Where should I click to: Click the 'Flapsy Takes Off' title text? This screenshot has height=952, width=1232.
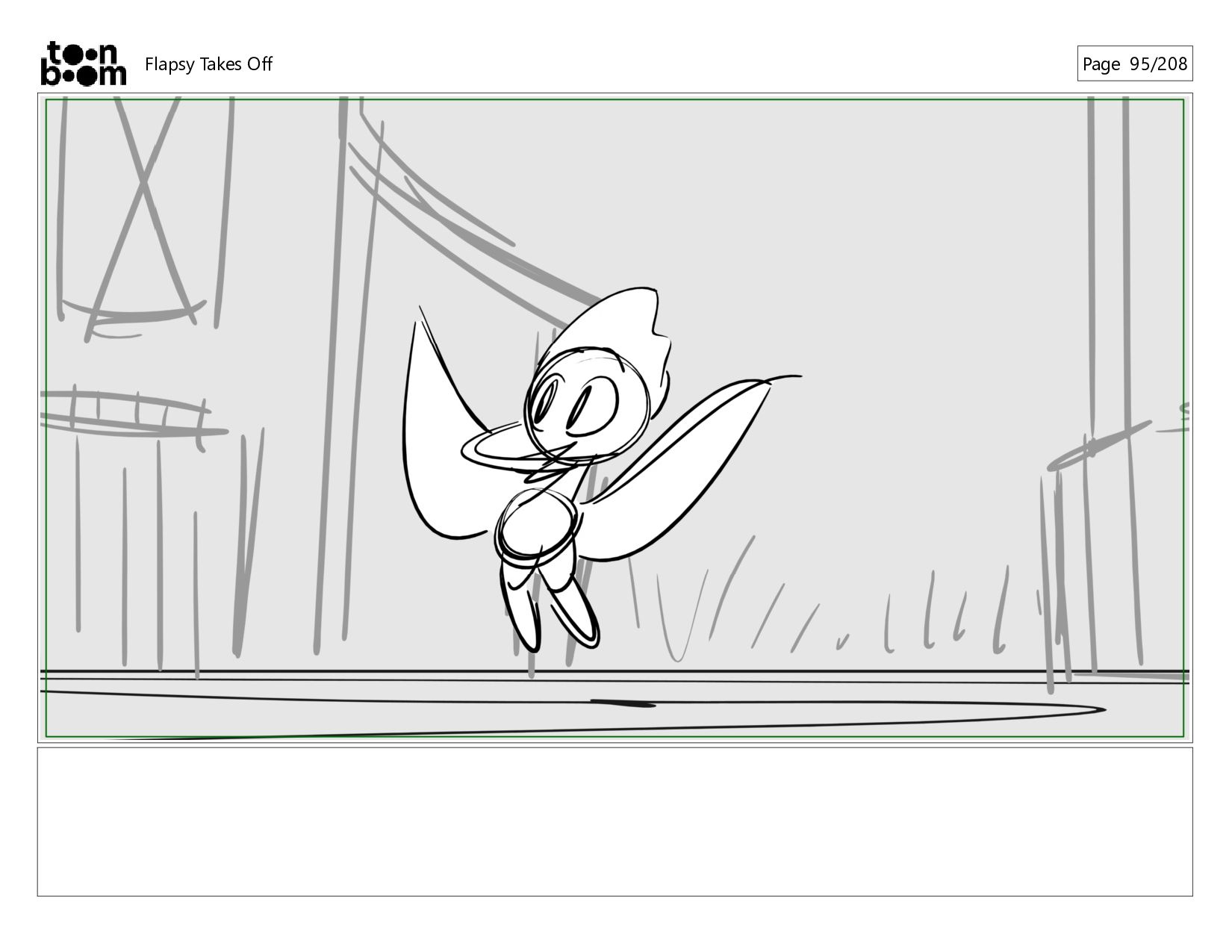pos(208,64)
